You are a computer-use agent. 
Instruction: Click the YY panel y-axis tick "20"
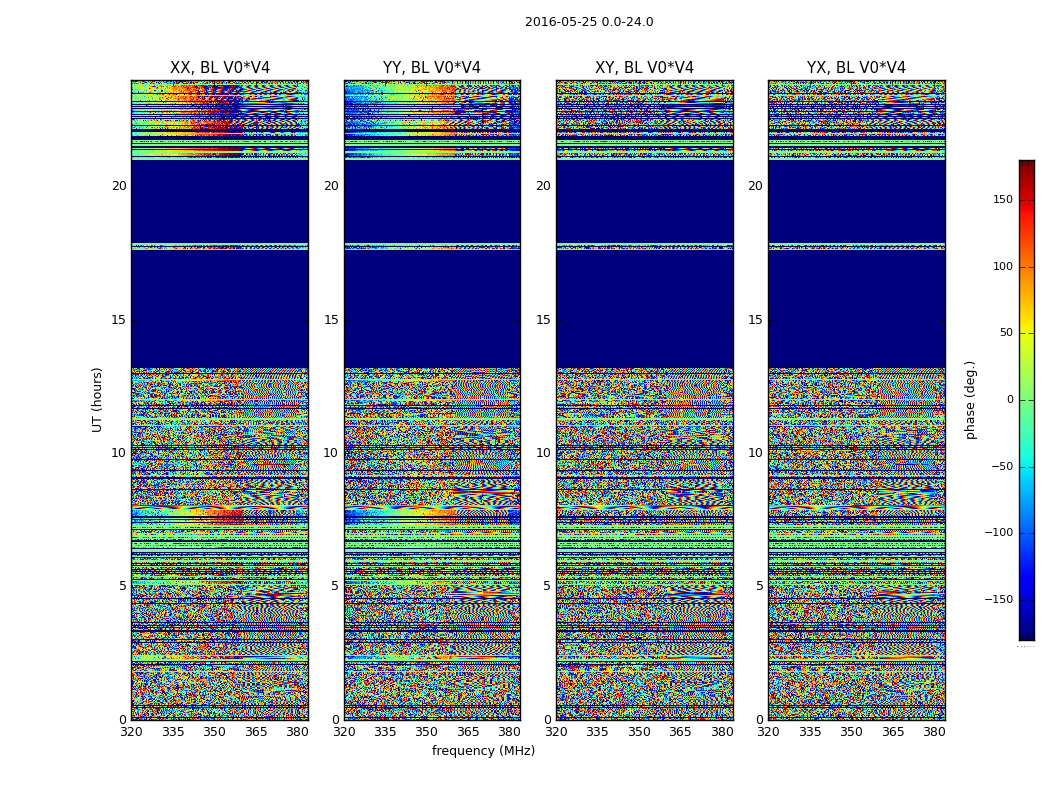click(331, 187)
